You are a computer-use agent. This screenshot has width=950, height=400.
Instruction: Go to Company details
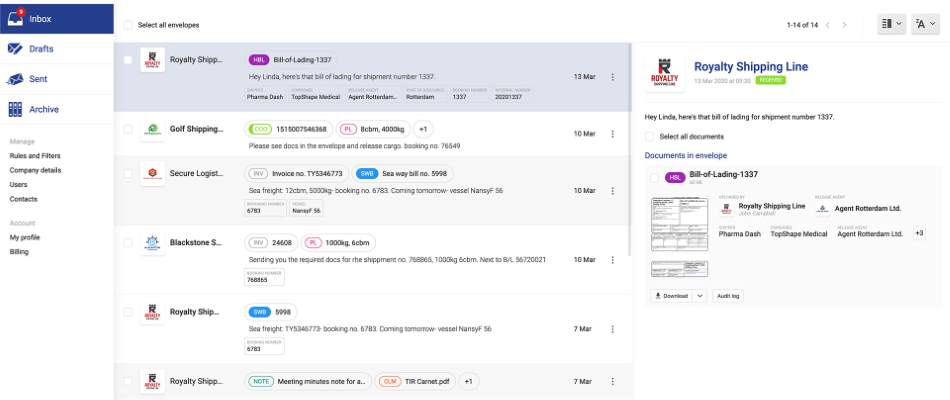(x=35, y=170)
